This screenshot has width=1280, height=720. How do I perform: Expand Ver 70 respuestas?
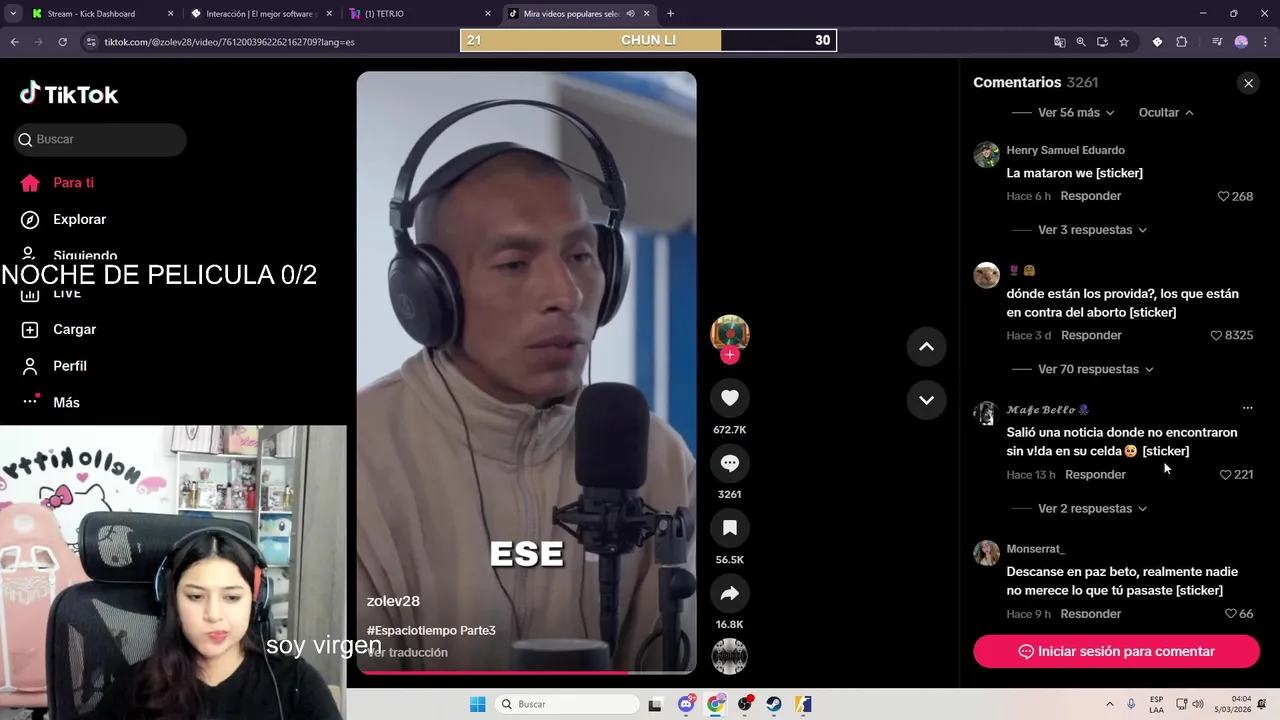1096,369
